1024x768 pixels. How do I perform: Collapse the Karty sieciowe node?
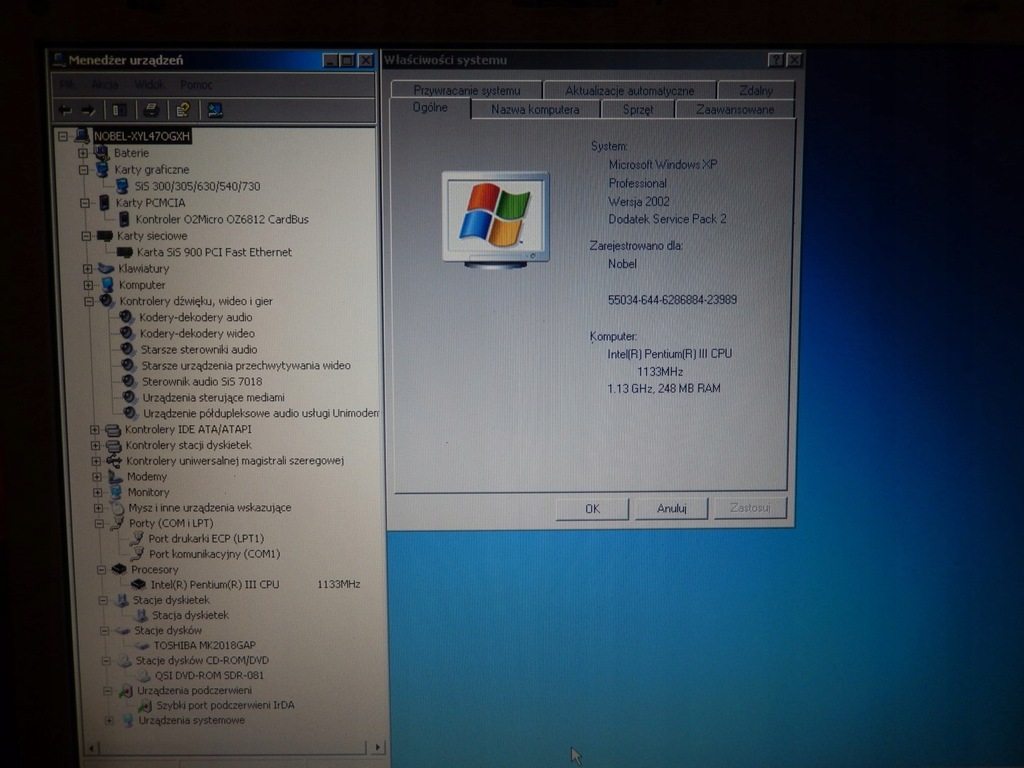tap(86, 236)
